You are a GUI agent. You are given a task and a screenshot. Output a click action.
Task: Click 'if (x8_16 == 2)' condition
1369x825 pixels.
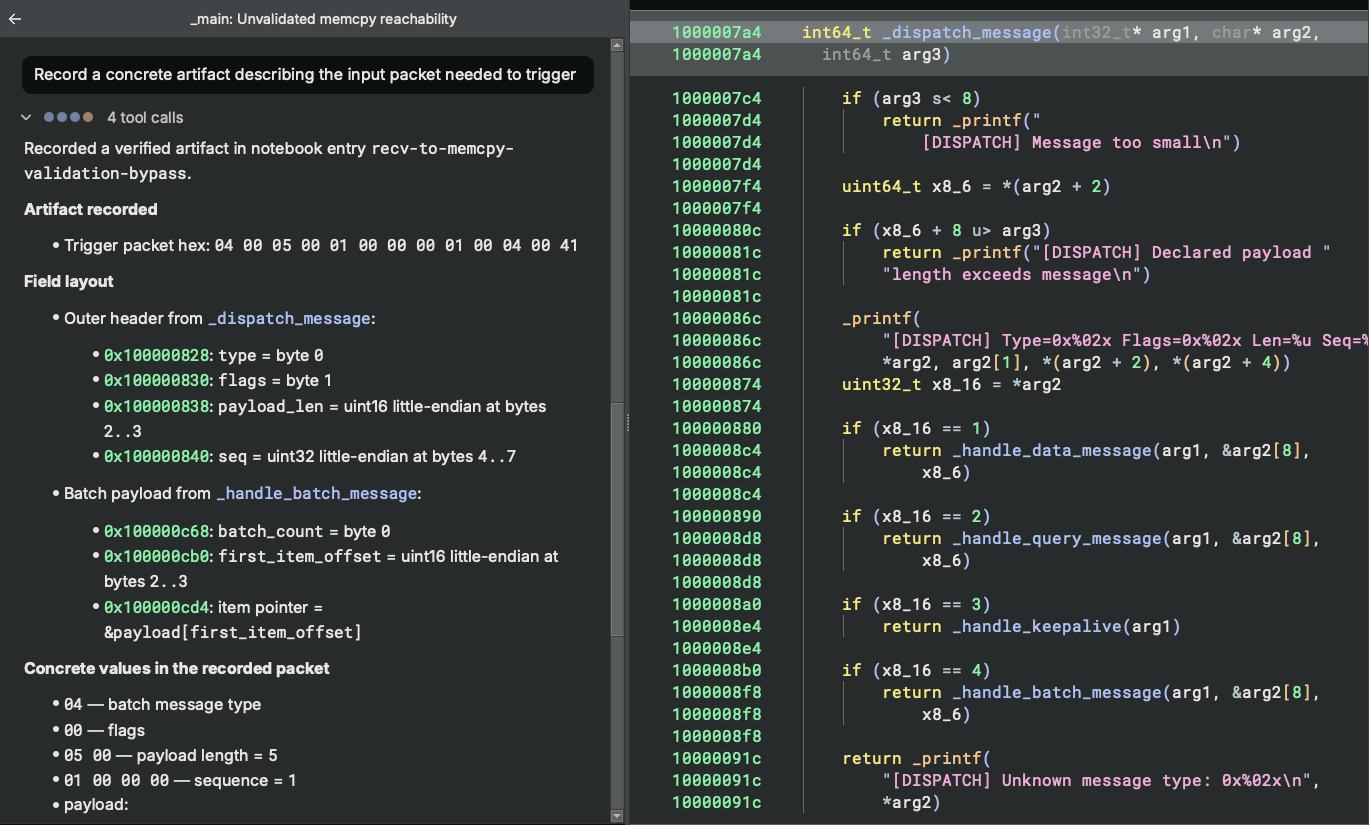coord(916,516)
